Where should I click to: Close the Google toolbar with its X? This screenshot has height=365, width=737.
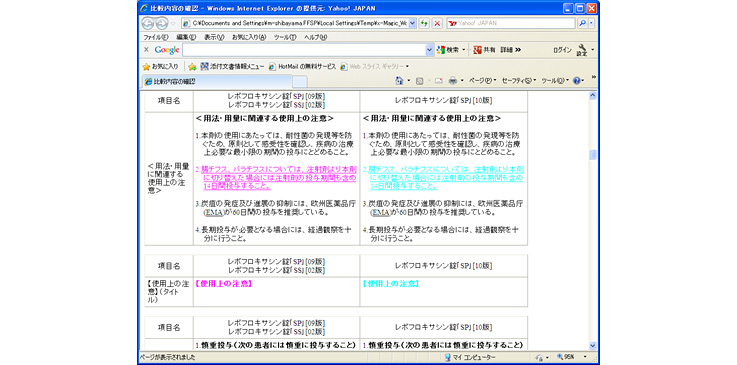coord(146,50)
